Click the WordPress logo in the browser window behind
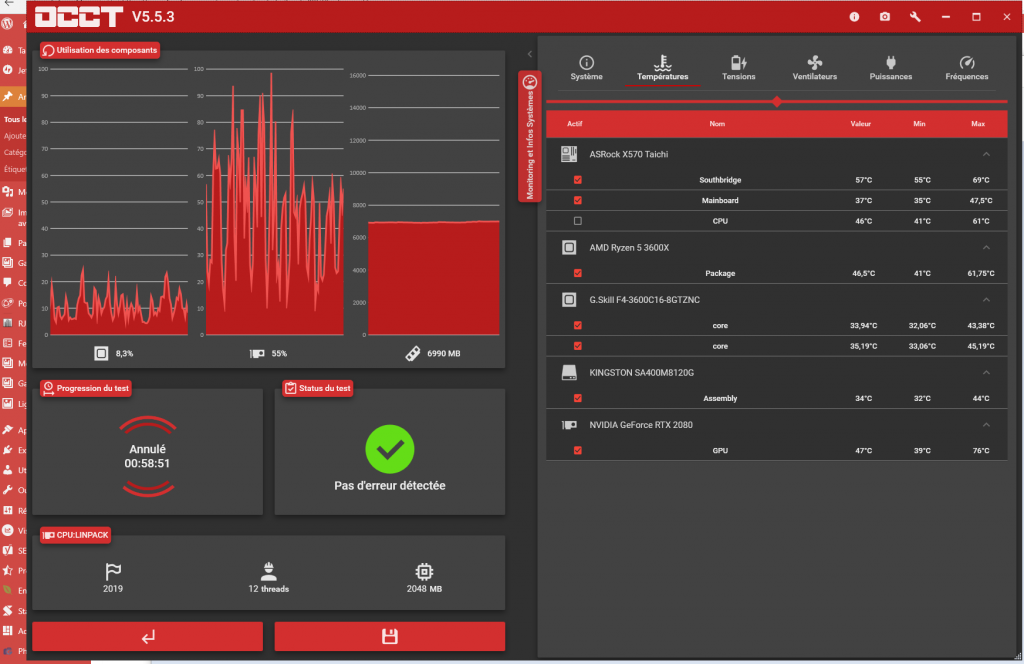This screenshot has width=1024, height=664. (x=7, y=24)
